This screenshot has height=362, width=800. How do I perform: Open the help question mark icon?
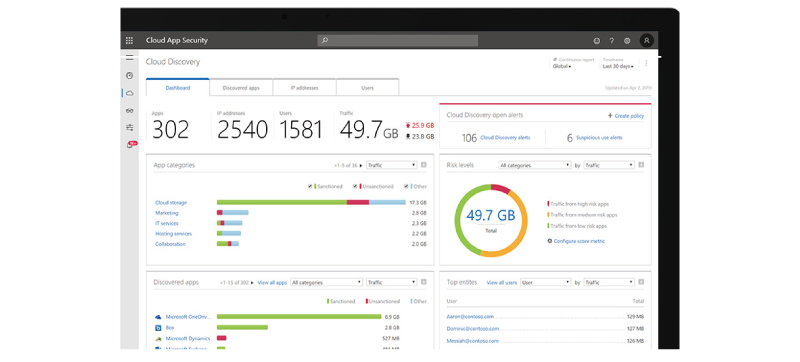click(x=612, y=41)
